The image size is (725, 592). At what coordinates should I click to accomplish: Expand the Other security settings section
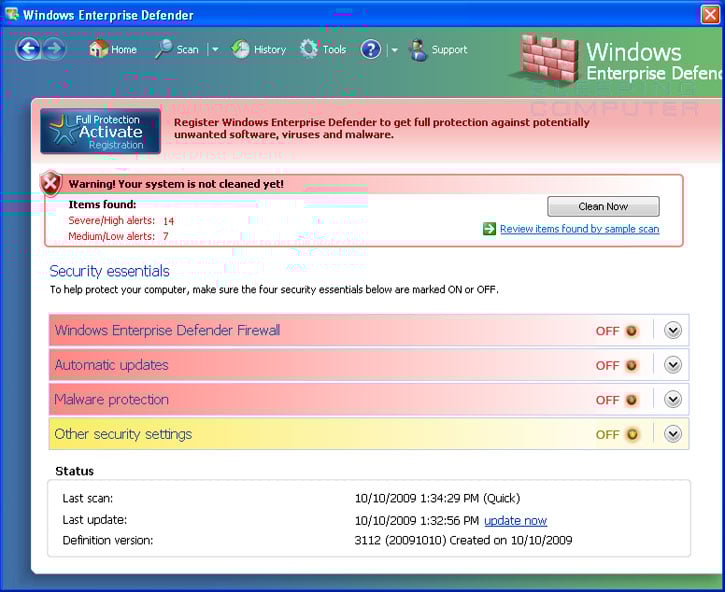coord(673,434)
